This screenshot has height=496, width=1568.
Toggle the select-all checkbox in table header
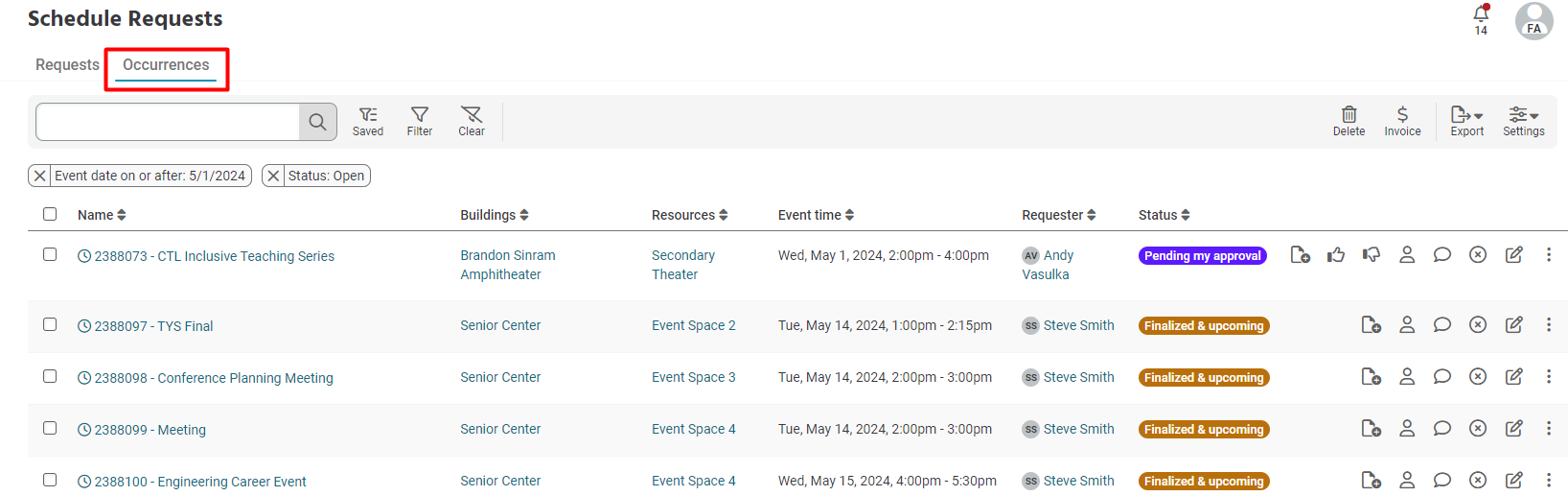(x=50, y=214)
